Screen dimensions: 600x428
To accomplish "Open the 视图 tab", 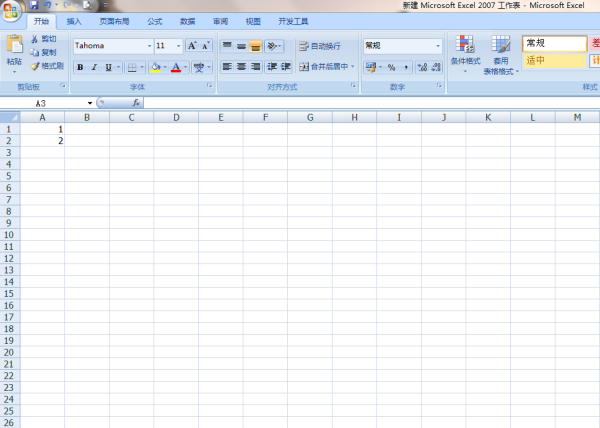I will 253,21.
